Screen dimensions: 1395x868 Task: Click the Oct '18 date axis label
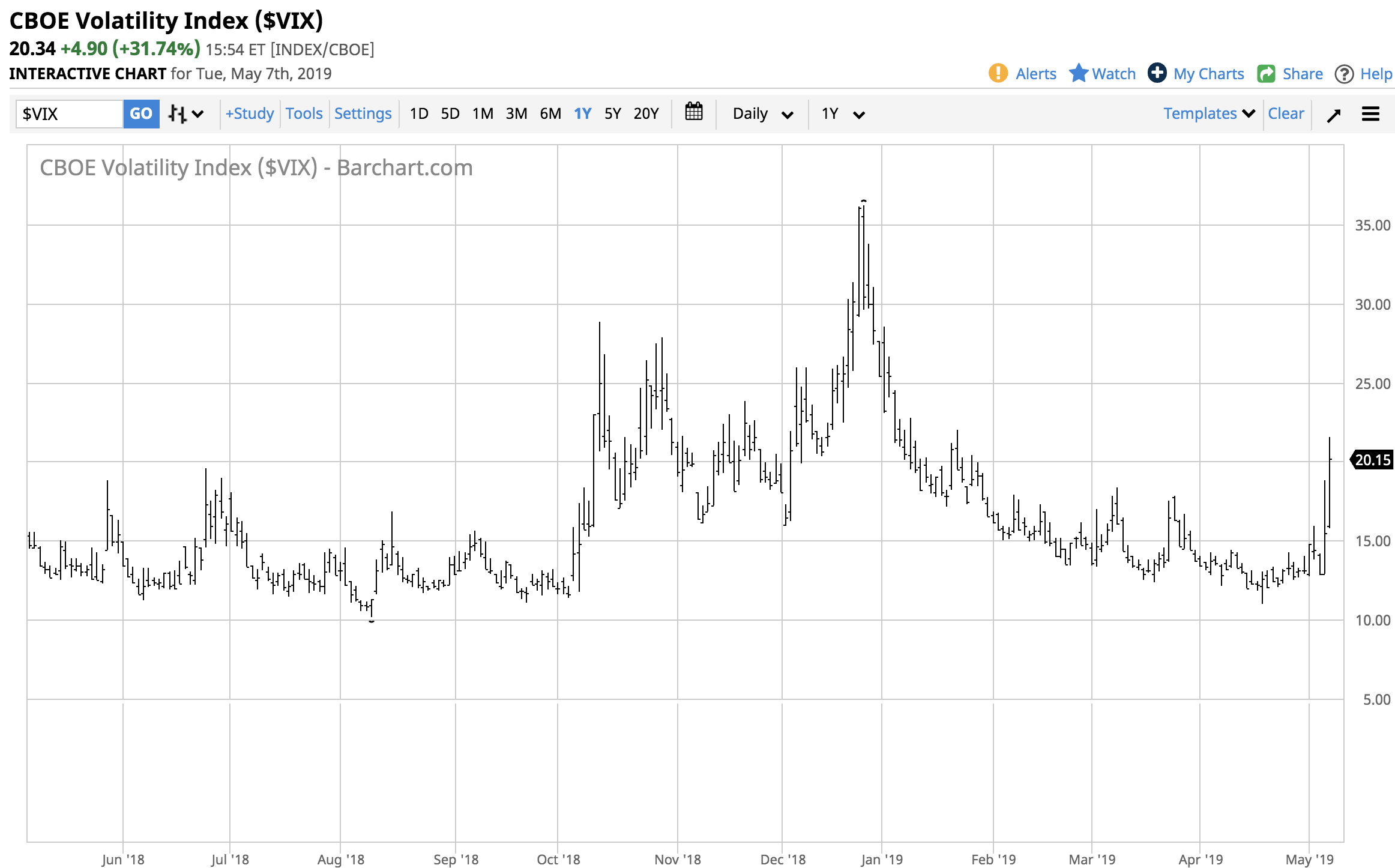pyautogui.click(x=558, y=859)
